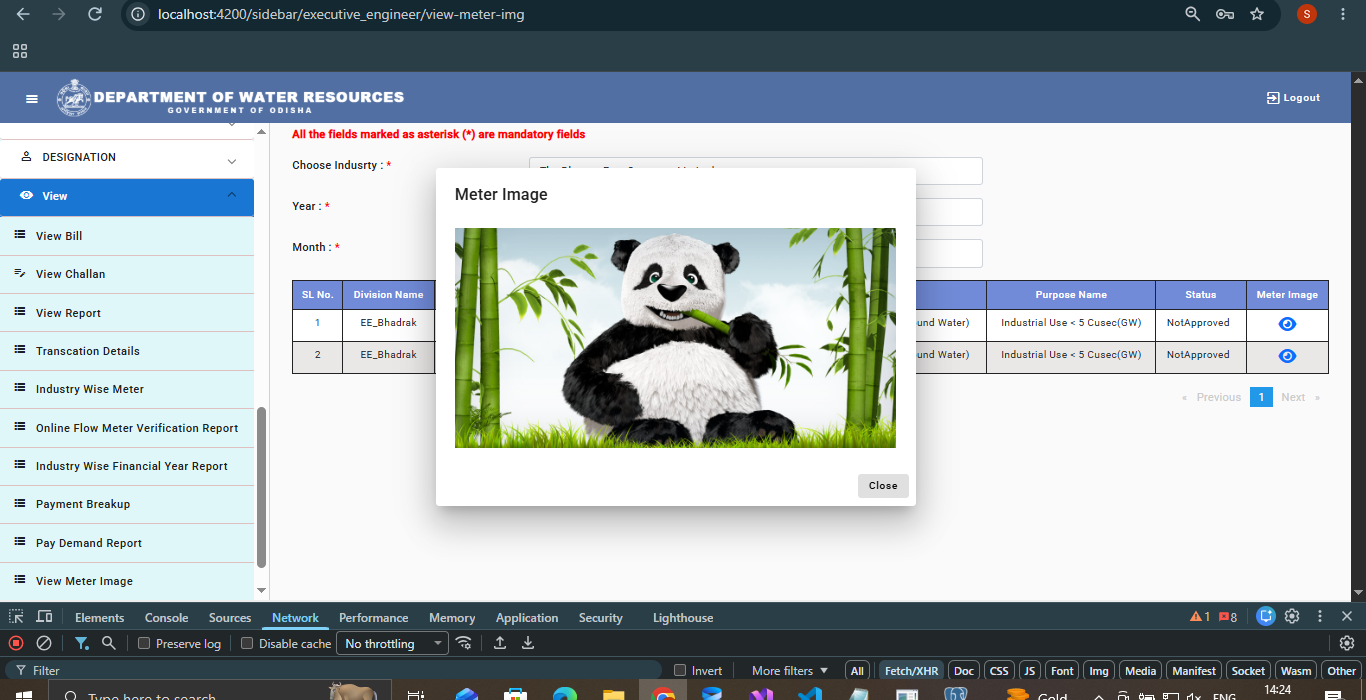This screenshot has height=700, width=1366.
Task: View meter image eye for row 1
Action: (1287, 324)
